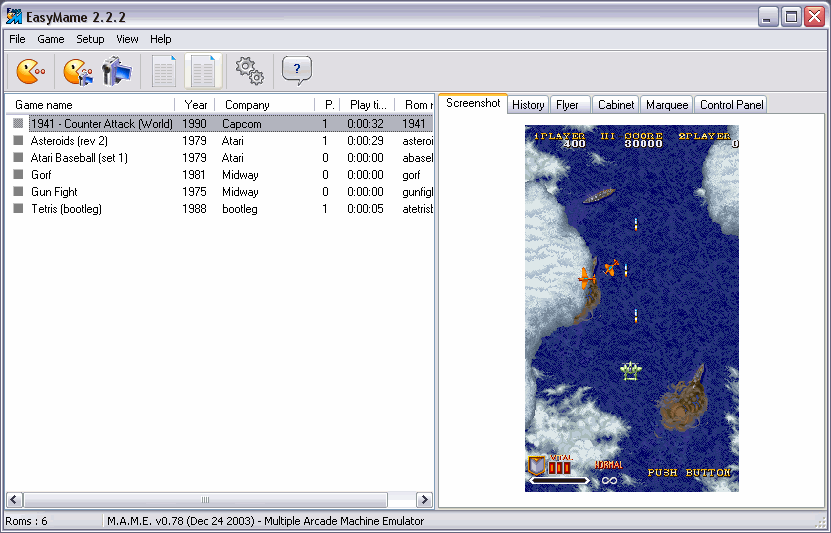The width and height of the screenshot is (831, 533).
Task: Sort by the Rom name column header
Action: click(414, 105)
